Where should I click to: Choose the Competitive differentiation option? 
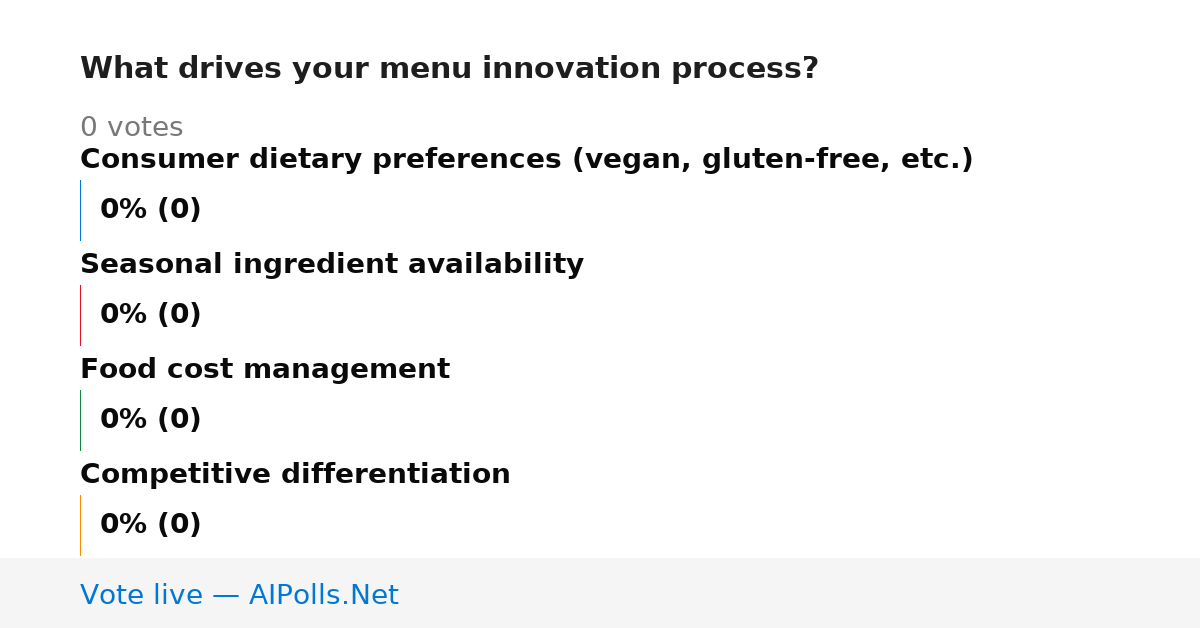coord(295,474)
